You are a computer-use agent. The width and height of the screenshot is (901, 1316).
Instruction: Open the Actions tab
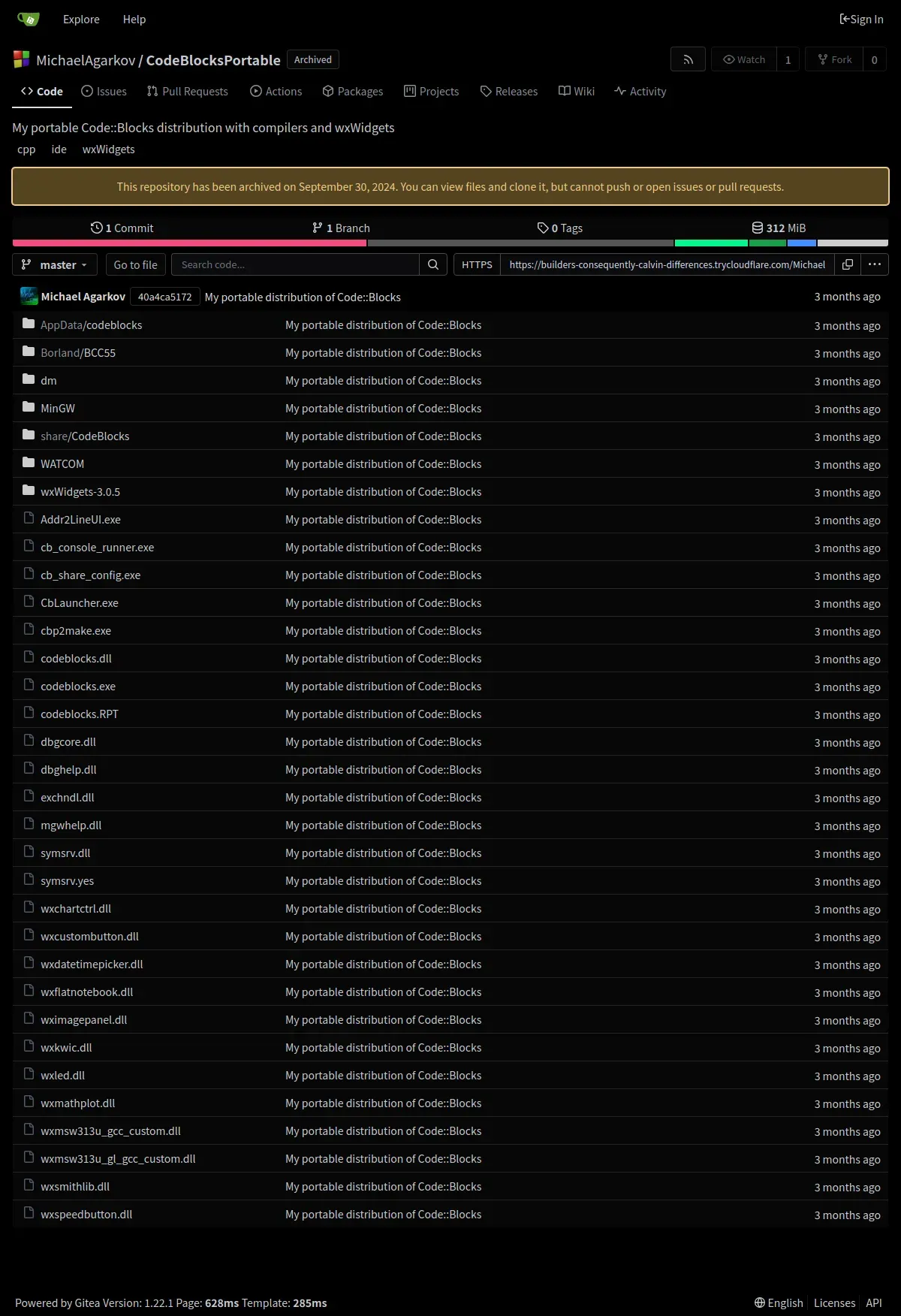click(276, 92)
